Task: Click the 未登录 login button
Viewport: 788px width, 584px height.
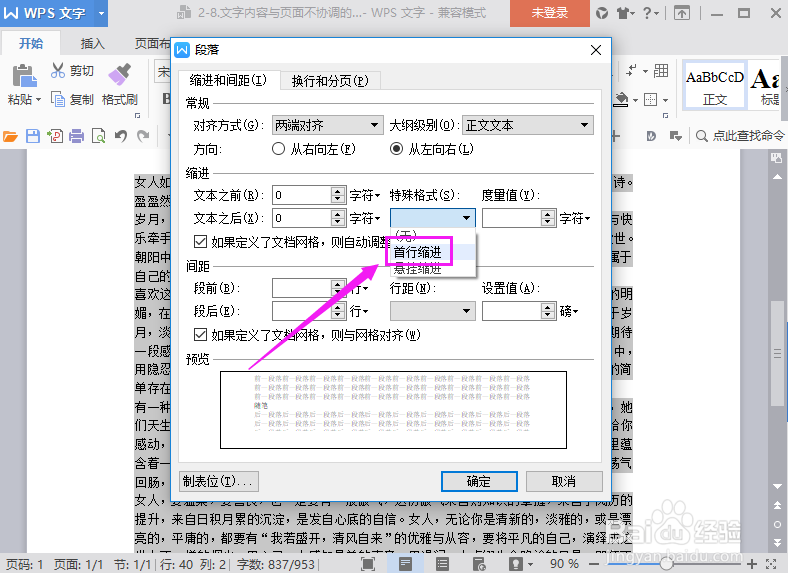Action: 550,13
